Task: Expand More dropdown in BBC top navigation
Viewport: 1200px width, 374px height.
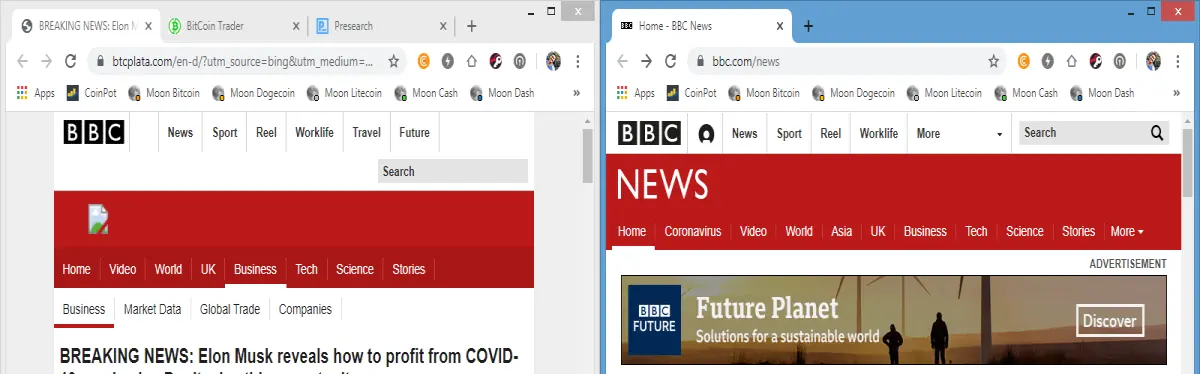Action: (959, 133)
